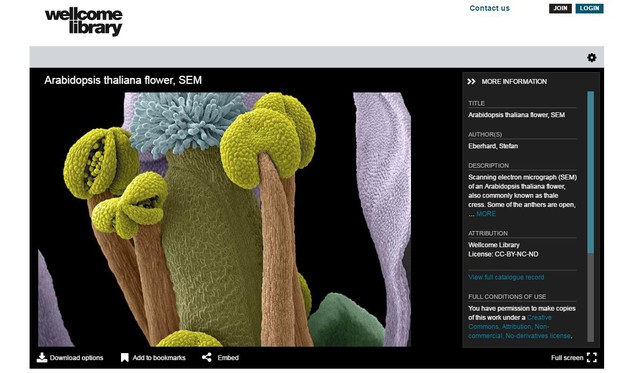Viewport: 617px width, 373px height.
Task: Open View full catalogue record link
Action: (506, 277)
